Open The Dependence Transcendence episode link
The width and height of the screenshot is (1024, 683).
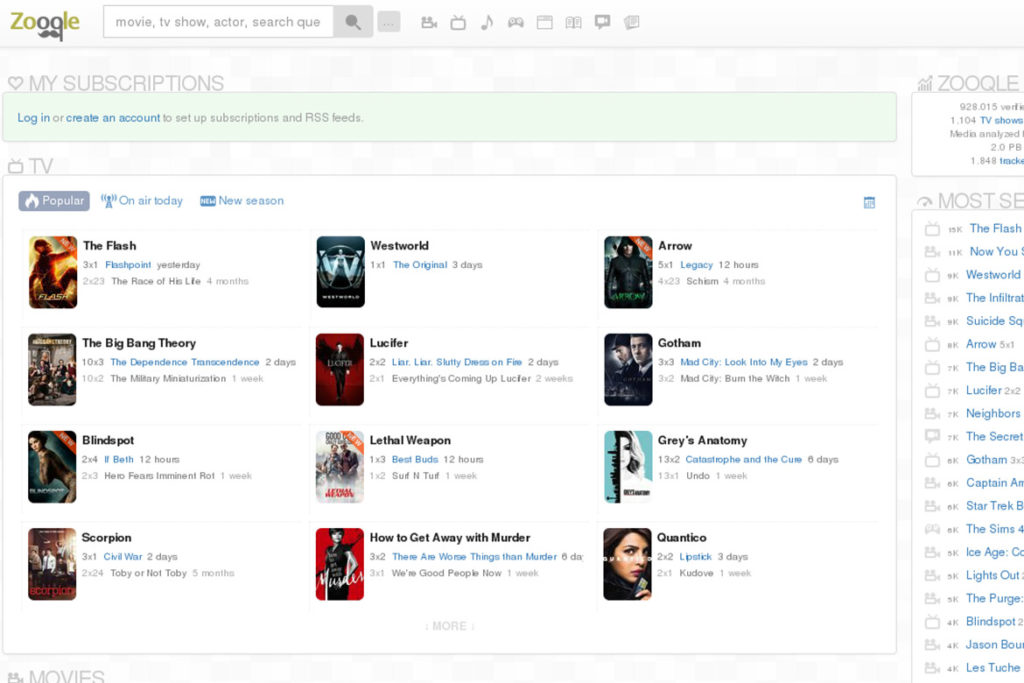[x=185, y=362]
